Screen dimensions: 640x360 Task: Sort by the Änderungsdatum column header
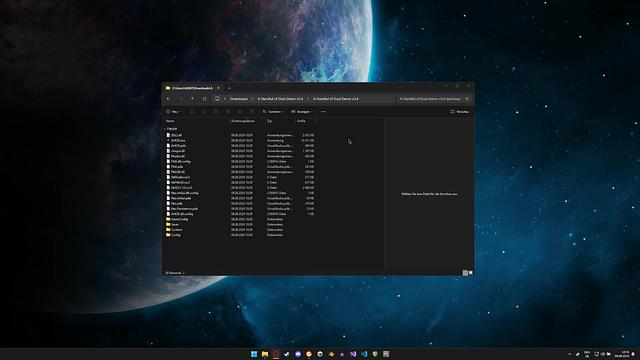coord(243,121)
